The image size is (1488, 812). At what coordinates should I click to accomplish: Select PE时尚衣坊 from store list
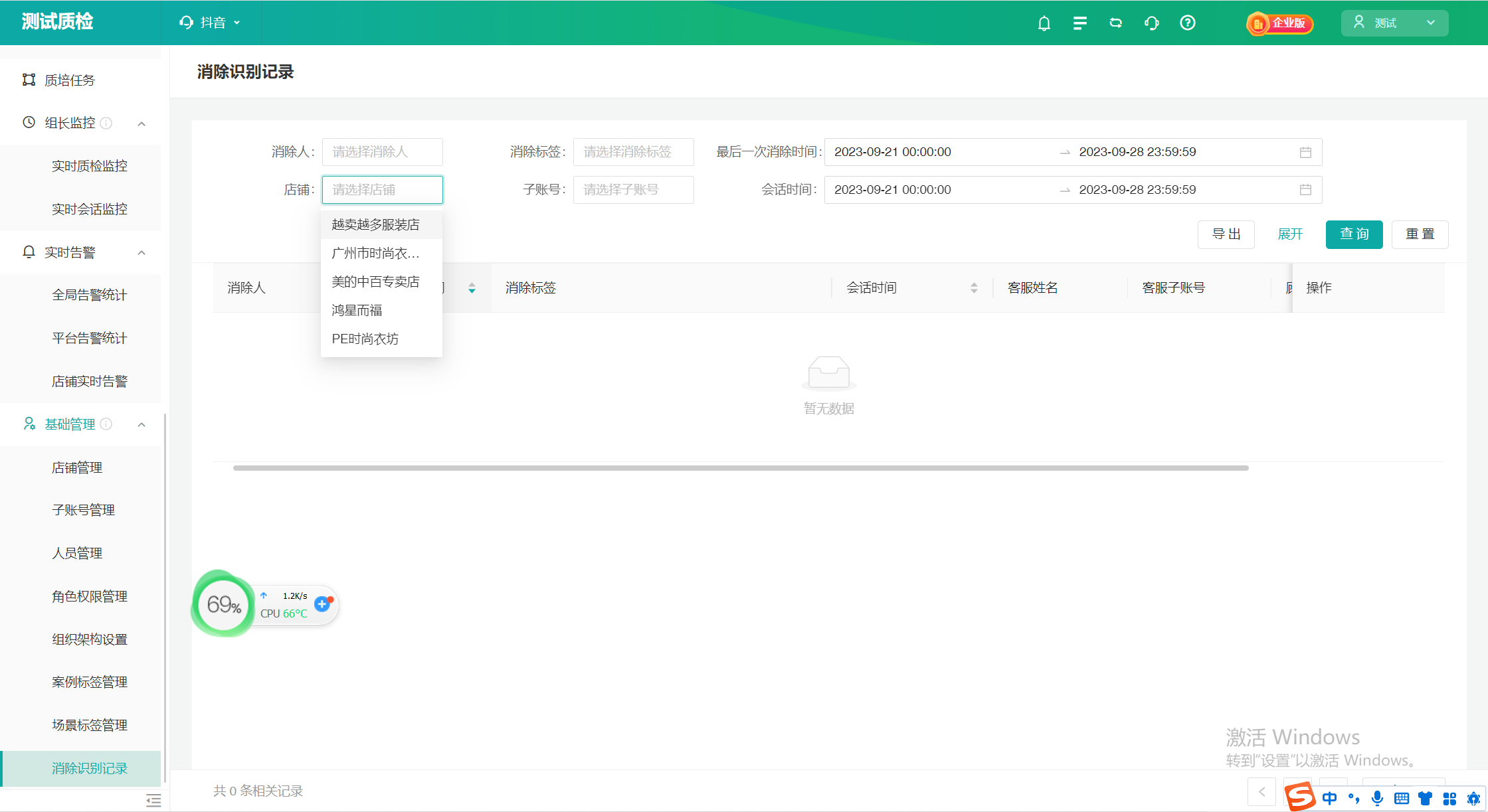pos(381,339)
